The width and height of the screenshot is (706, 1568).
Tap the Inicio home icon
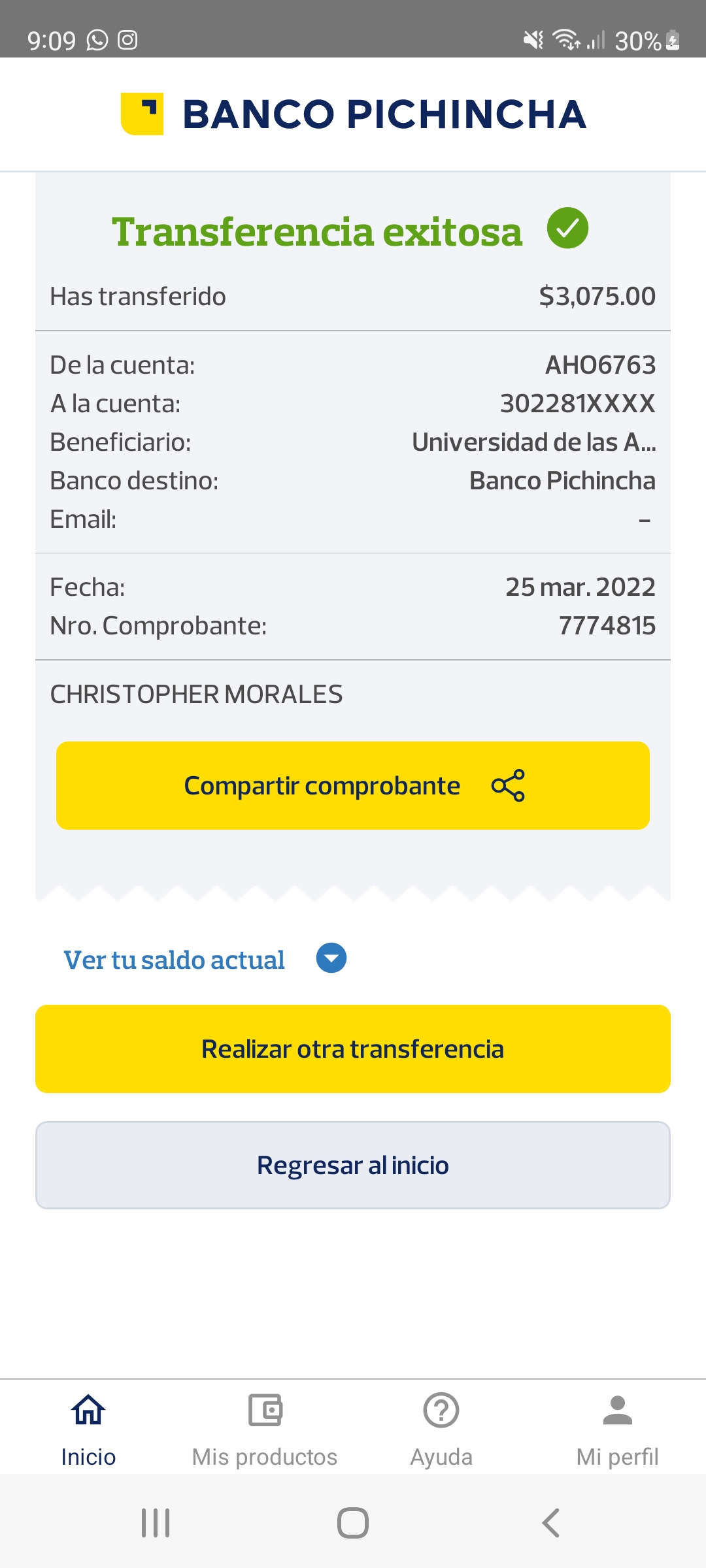(x=88, y=1409)
